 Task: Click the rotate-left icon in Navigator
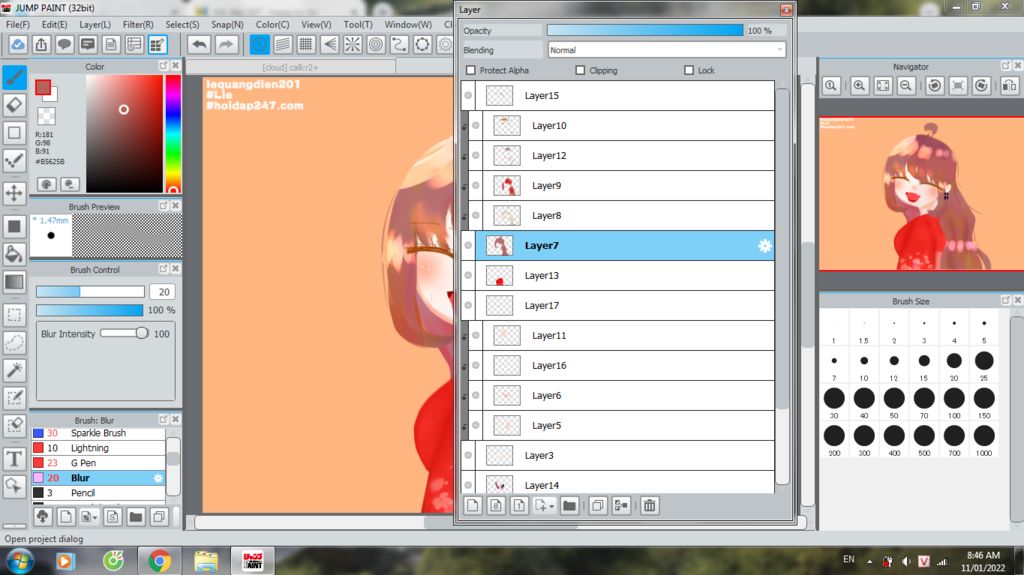935,86
